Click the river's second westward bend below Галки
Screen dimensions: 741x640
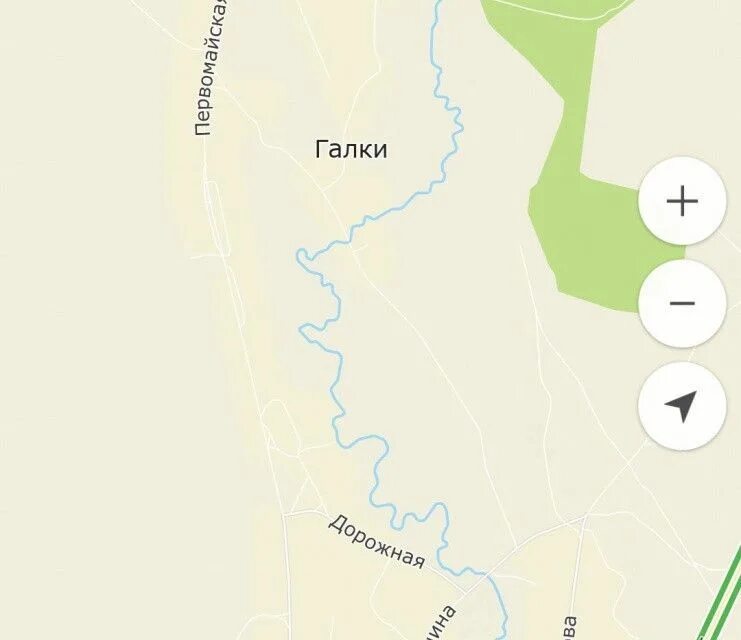tap(305, 329)
